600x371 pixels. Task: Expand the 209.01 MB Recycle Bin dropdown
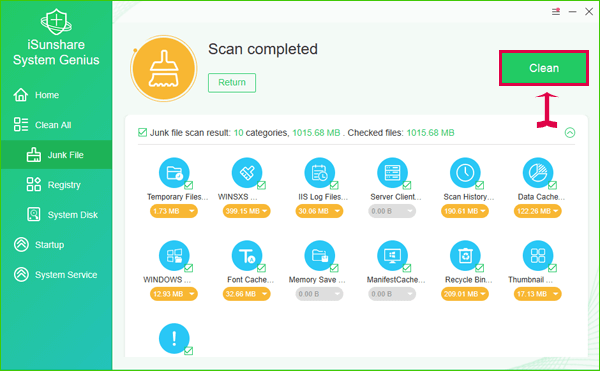[x=465, y=294]
